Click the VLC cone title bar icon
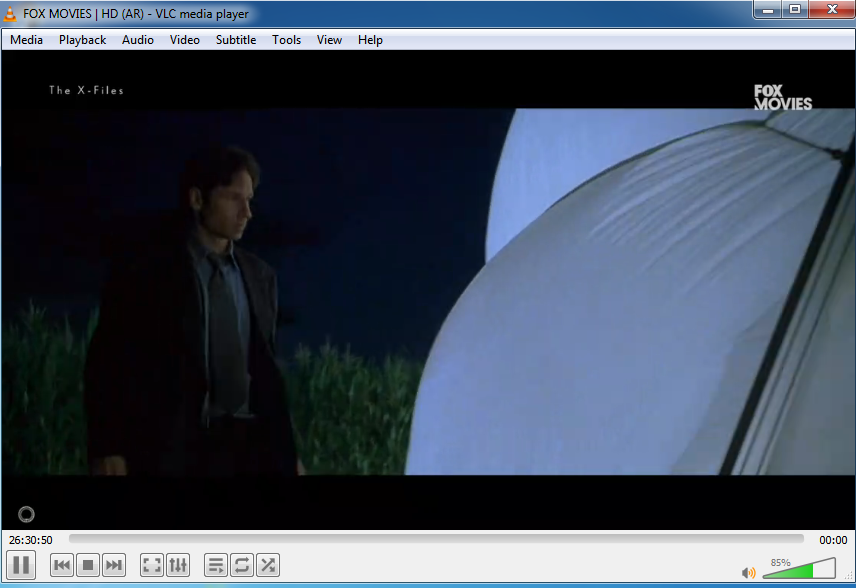The width and height of the screenshot is (856, 588). point(10,14)
